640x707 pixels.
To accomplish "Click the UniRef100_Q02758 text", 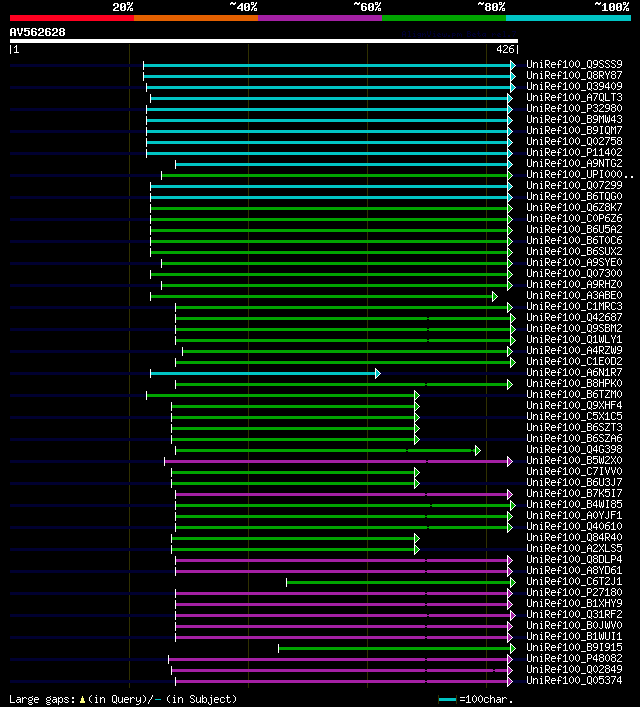I will tap(574, 141).
